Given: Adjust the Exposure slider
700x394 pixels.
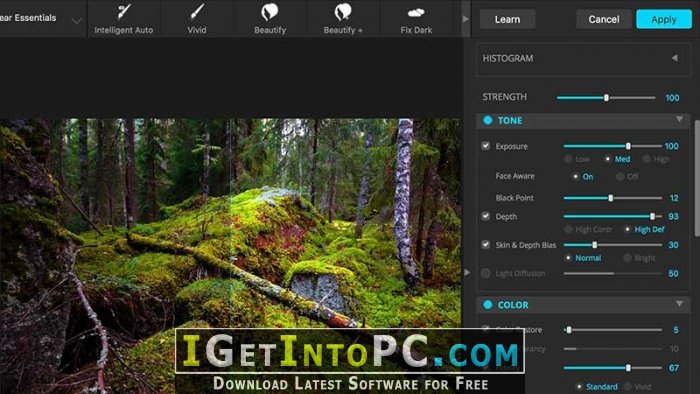Looking at the screenshot, I should click(612, 146).
